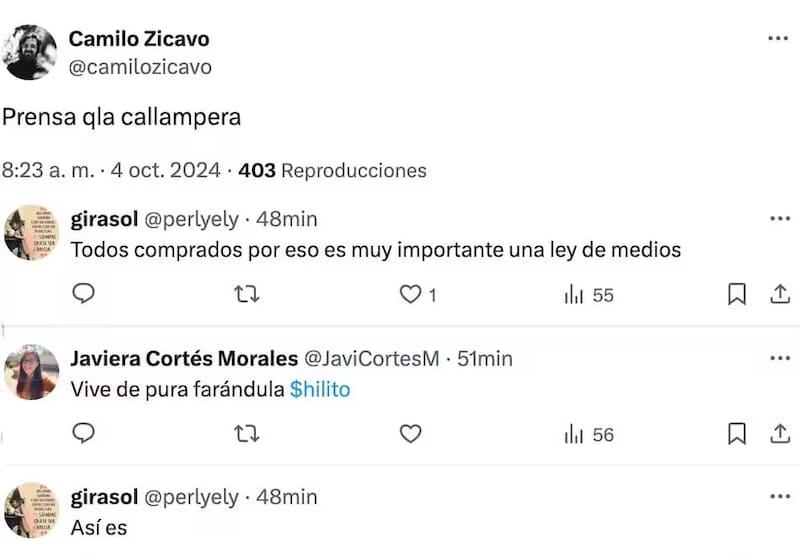The image size is (800, 560).
Task: Like girasol's comment with 1 like
Action: tap(410, 295)
